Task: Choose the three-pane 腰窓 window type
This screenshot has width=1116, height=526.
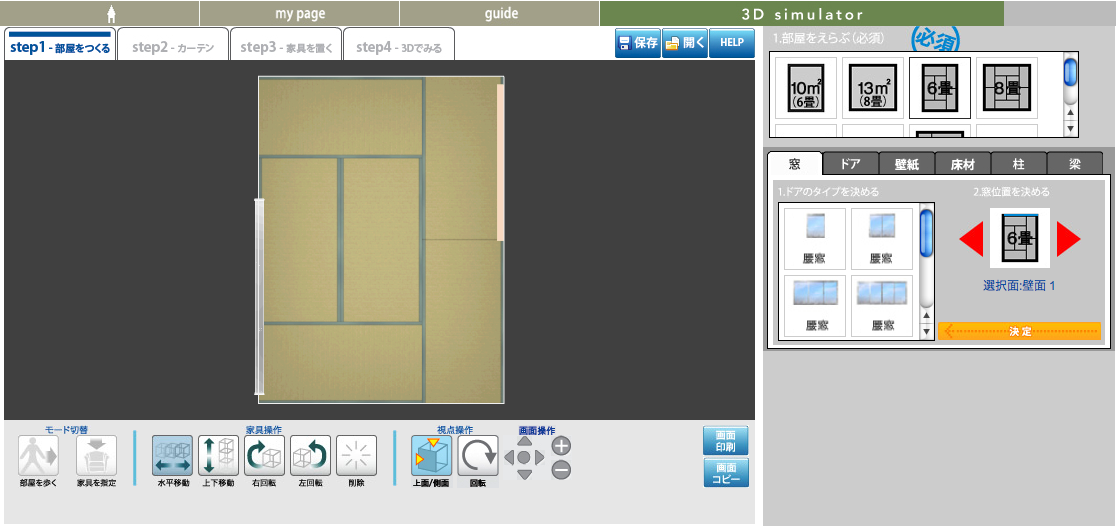Action: pyautogui.click(x=815, y=306)
